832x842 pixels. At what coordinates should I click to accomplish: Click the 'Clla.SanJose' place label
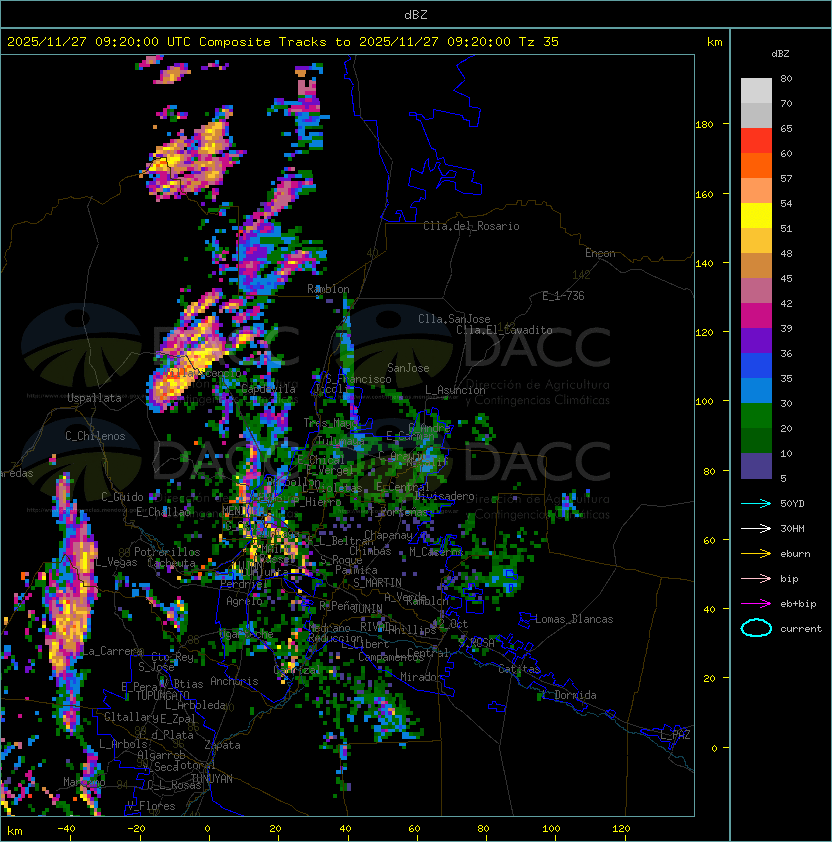(x=454, y=319)
